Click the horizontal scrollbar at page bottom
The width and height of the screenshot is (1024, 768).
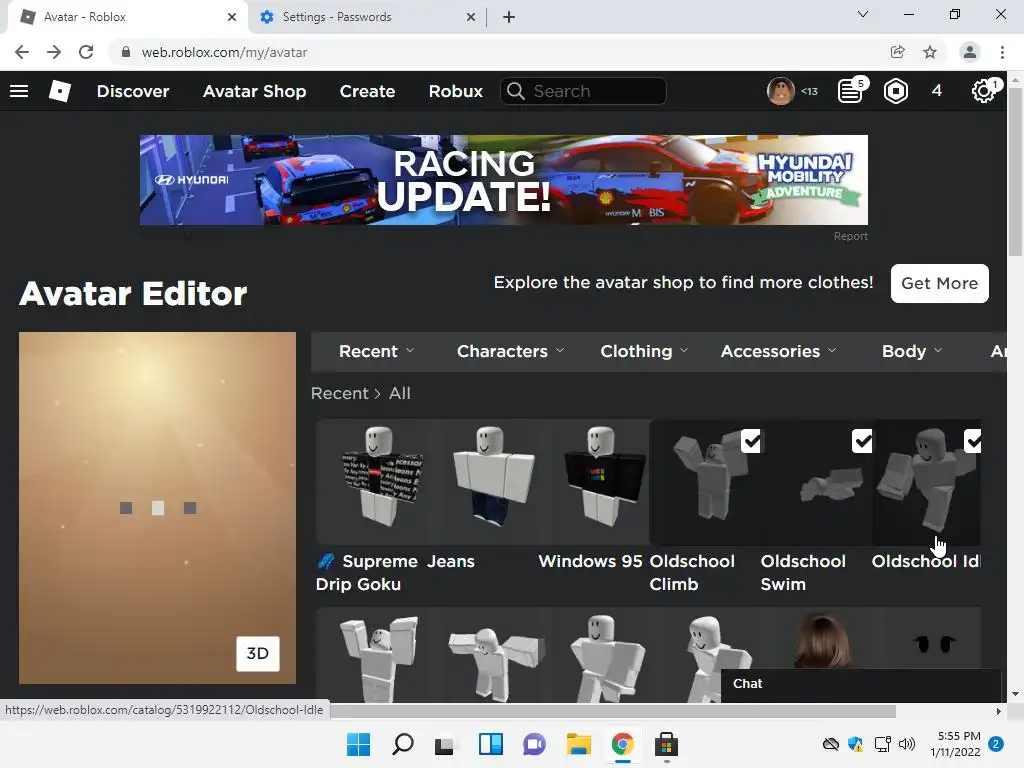click(612, 711)
